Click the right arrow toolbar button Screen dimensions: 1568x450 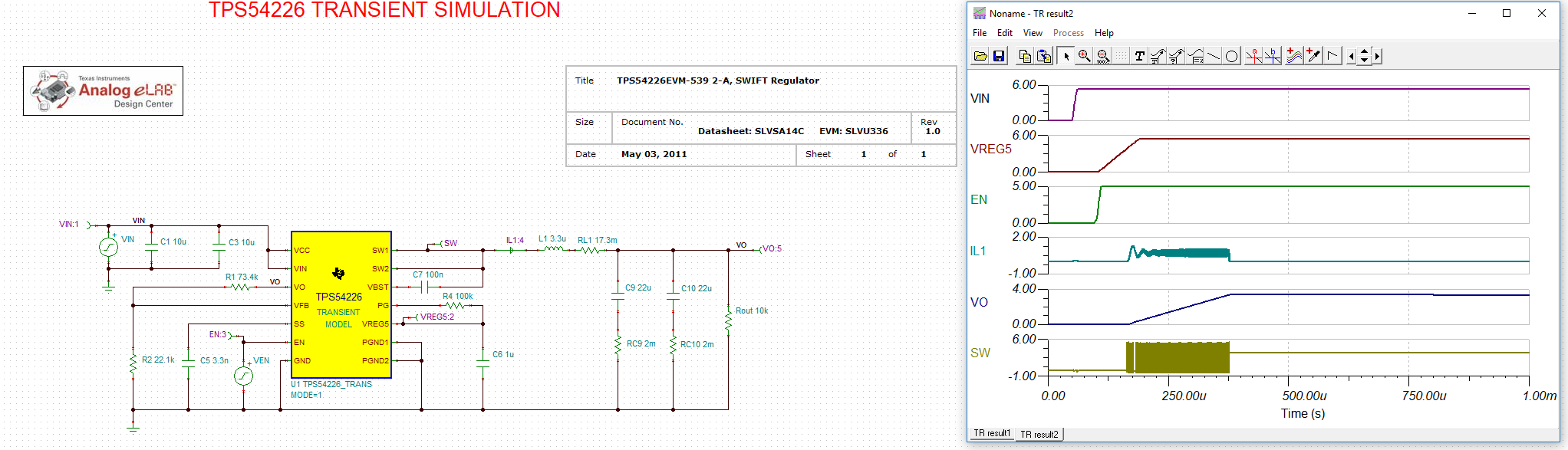tap(1378, 56)
